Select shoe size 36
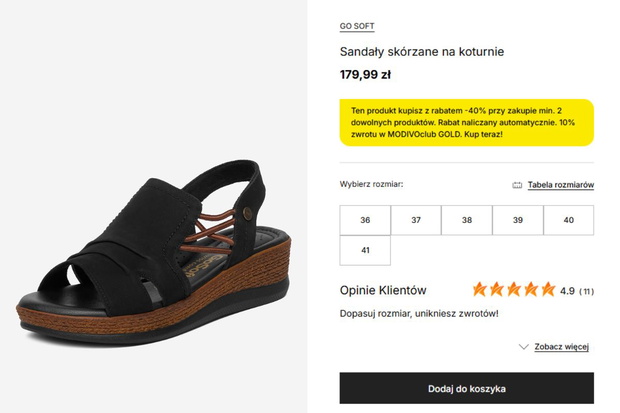The width and height of the screenshot is (620, 413). (x=365, y=220)
